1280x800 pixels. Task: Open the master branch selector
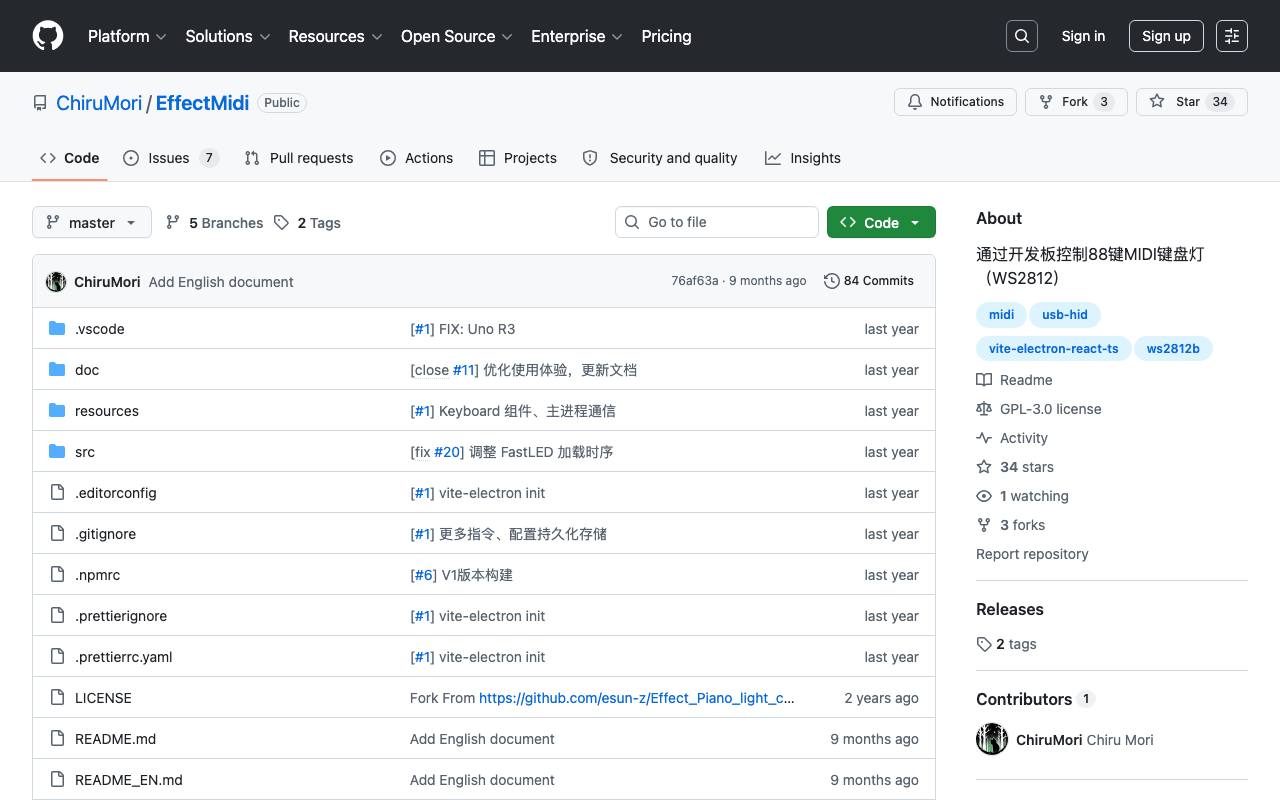click(x=92, y=222)
